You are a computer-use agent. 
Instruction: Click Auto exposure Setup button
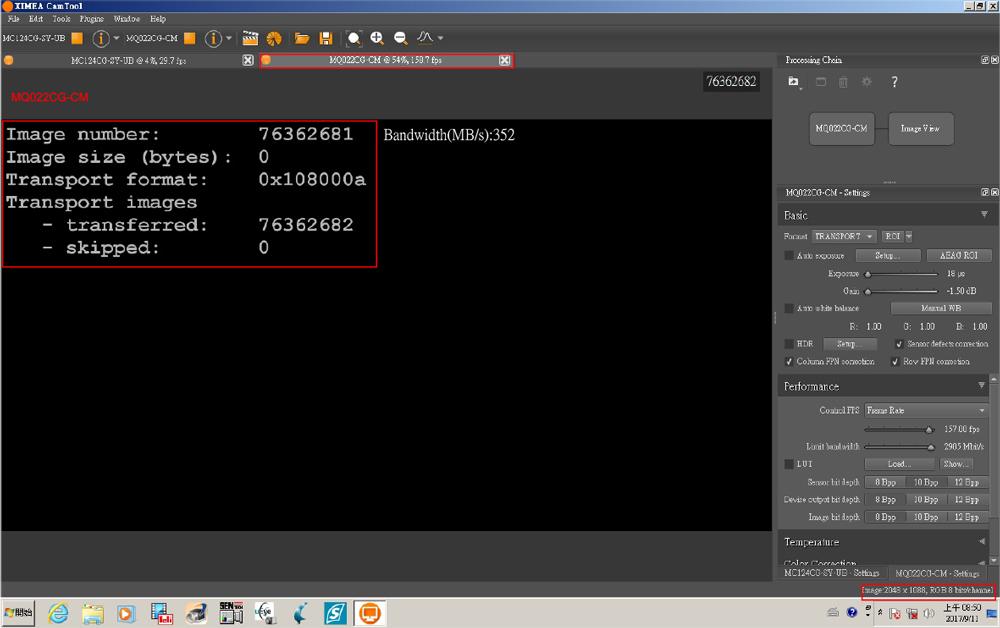pos(888,256)
